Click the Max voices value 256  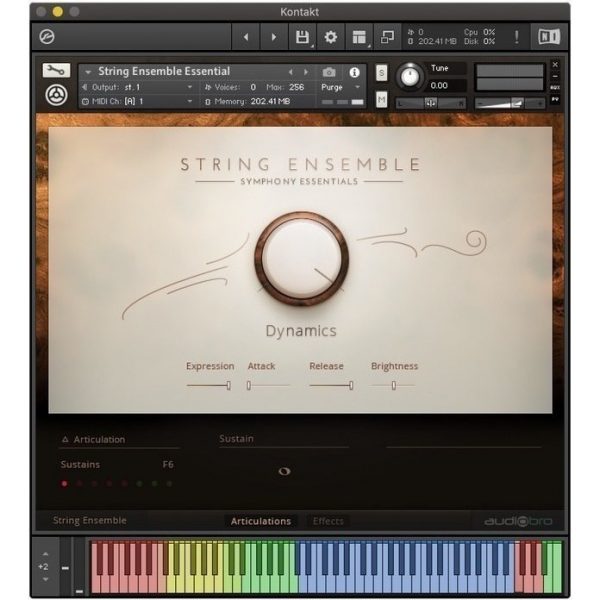click(x=297, y=87)
